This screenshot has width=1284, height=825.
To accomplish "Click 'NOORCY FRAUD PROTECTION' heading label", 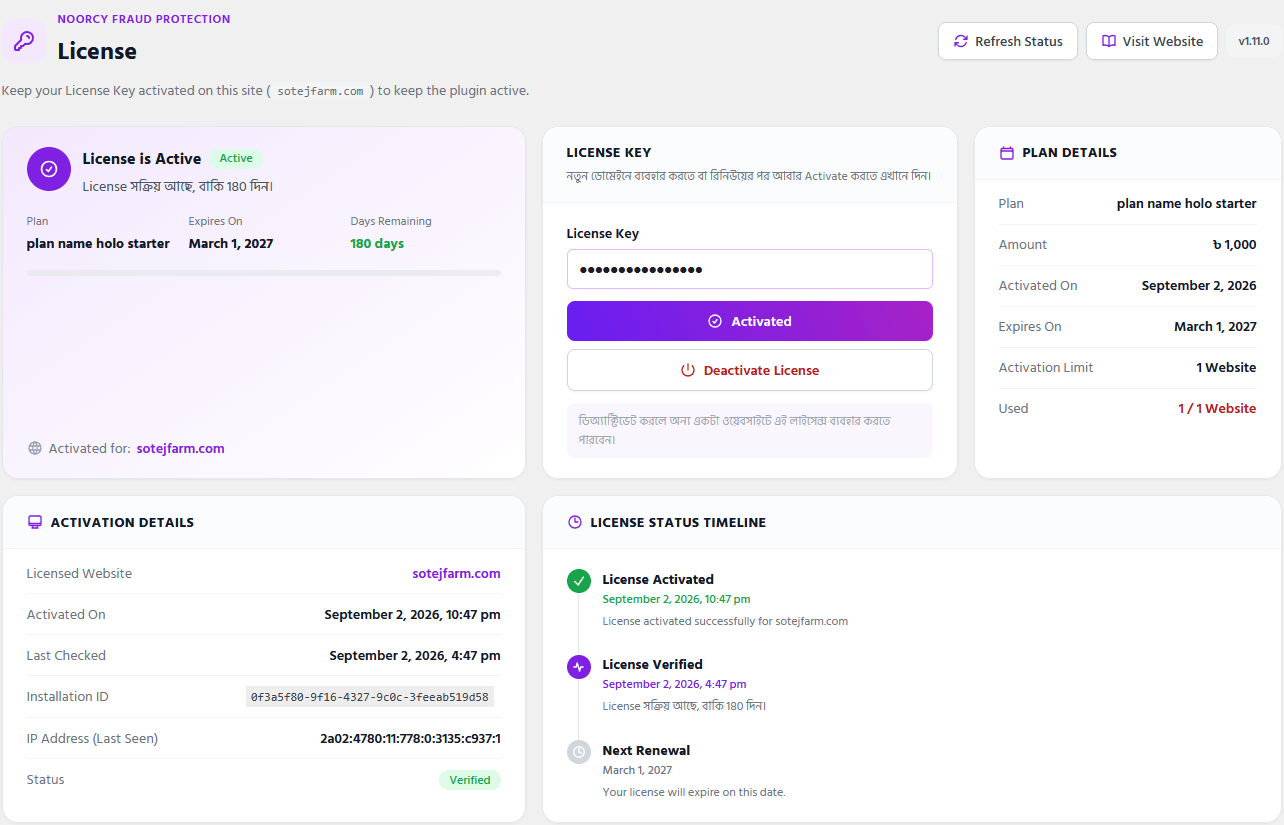I will [144, 19].
